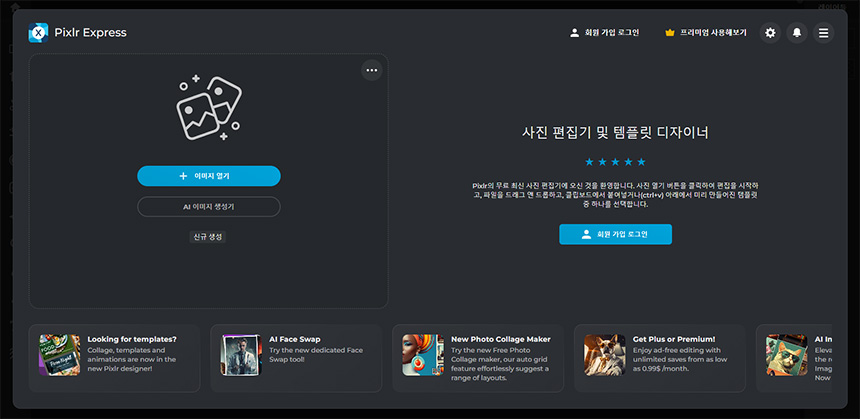The height and width of the screenshot is (419, 860).
Task: Click the Pixlr Express logo icon
Action: click(x=38, y=33)
